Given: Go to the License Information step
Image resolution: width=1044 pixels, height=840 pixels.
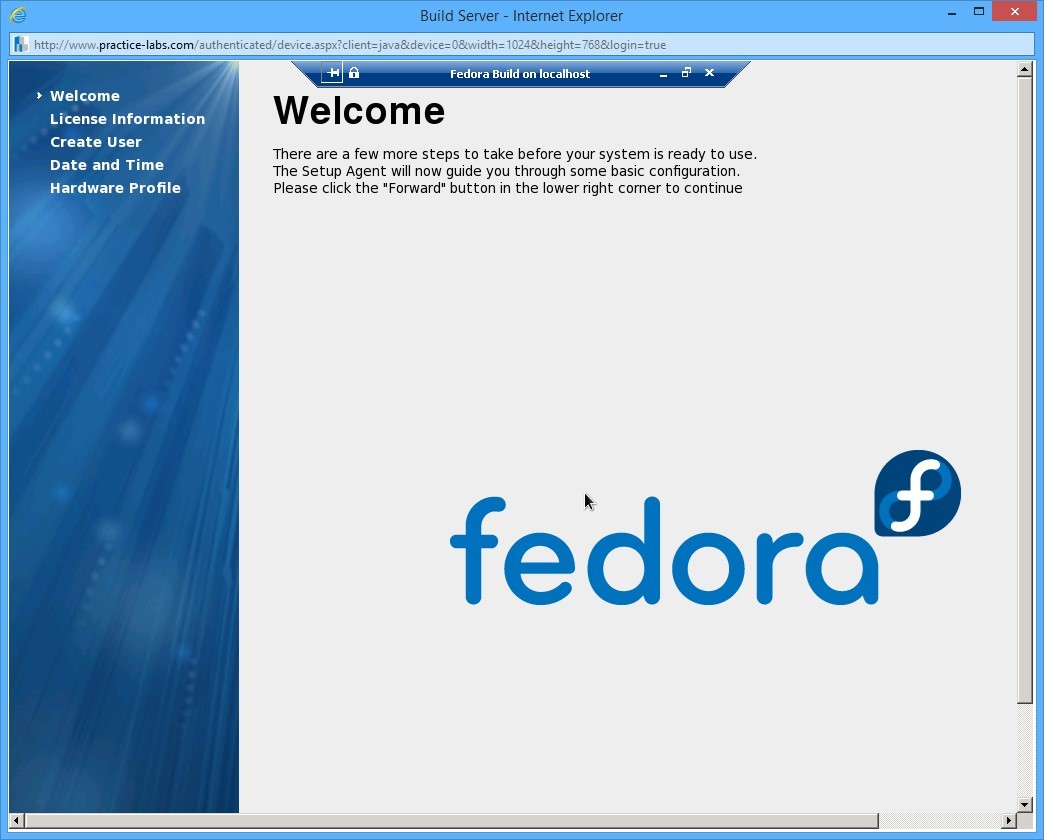Looking at the screenshot, I should tap(127, 119).
